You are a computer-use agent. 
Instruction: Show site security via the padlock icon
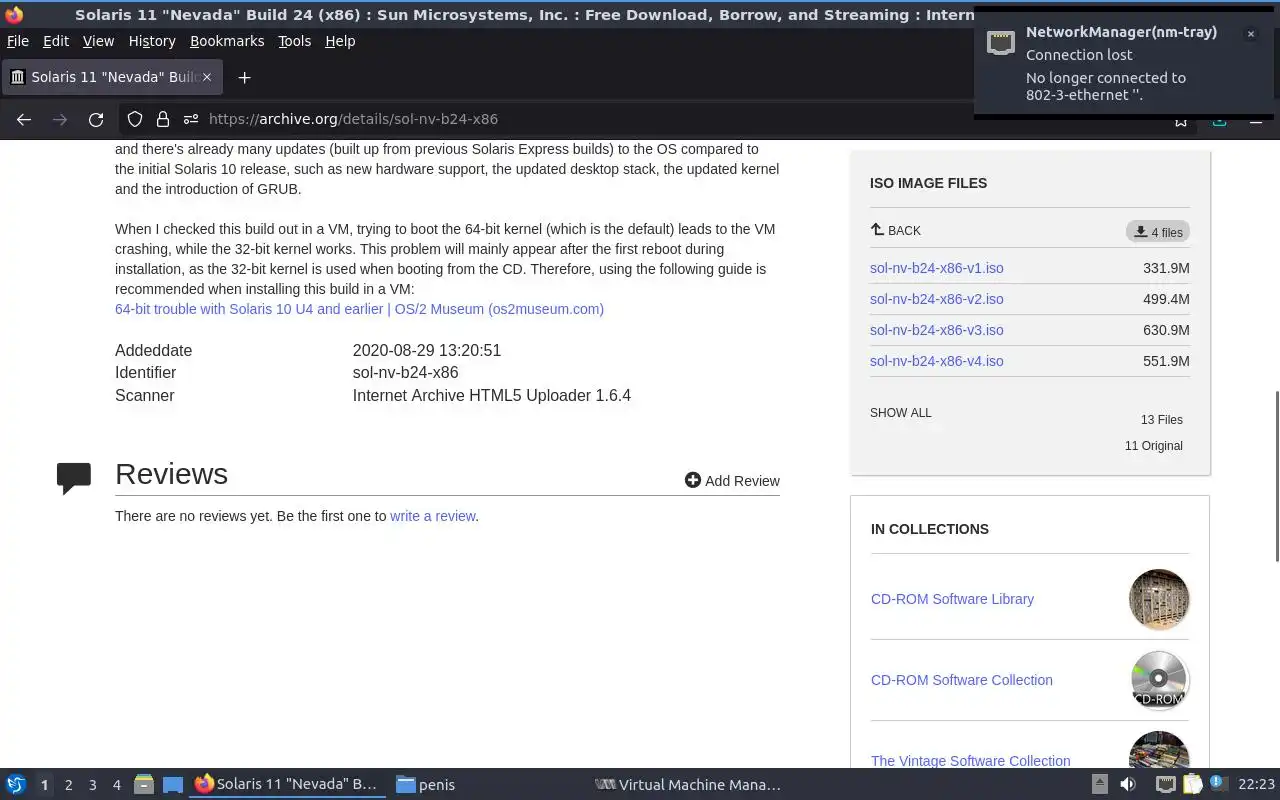[x=163, y=119]
